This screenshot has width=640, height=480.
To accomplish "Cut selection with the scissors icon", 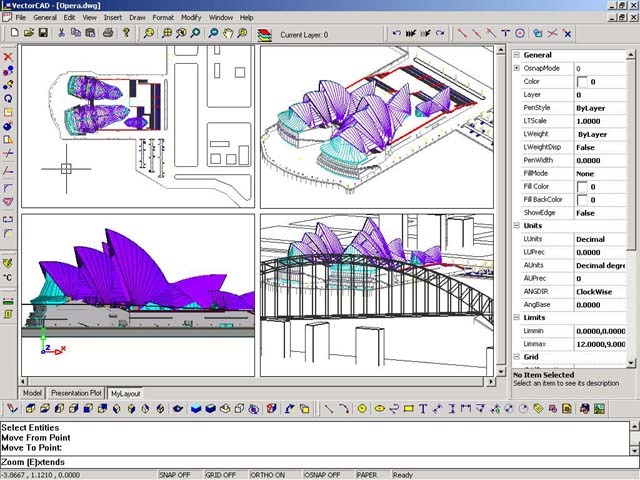I will [x=61, y=33].
